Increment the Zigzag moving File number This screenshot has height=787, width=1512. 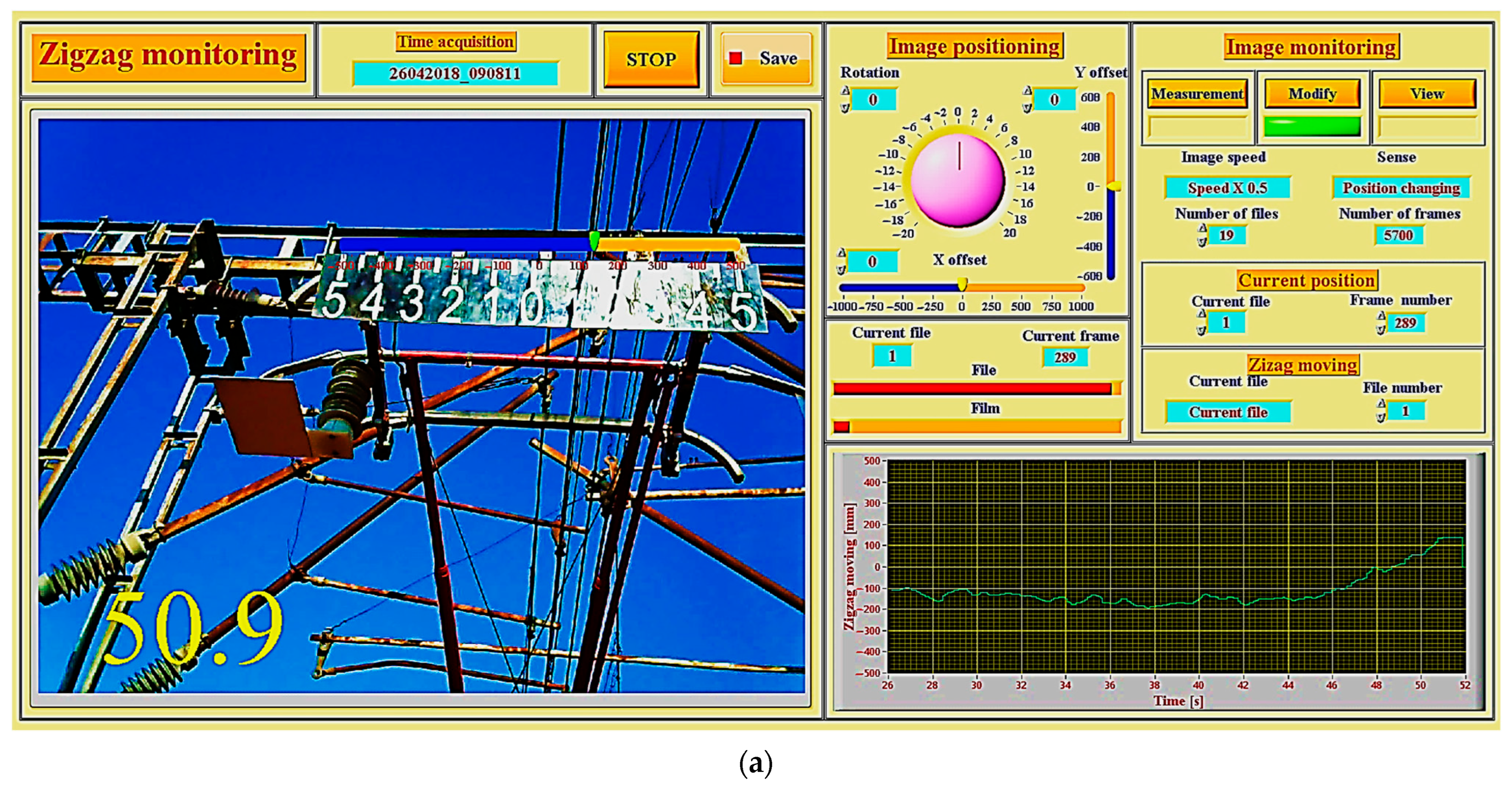tap(1381, 404)
